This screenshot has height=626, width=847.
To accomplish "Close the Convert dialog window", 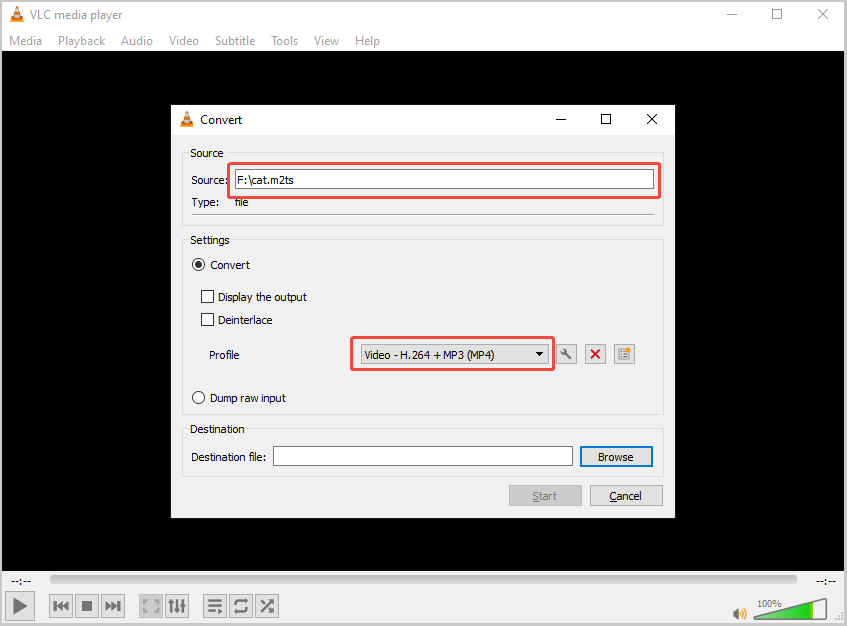I will tap(652, 119).
